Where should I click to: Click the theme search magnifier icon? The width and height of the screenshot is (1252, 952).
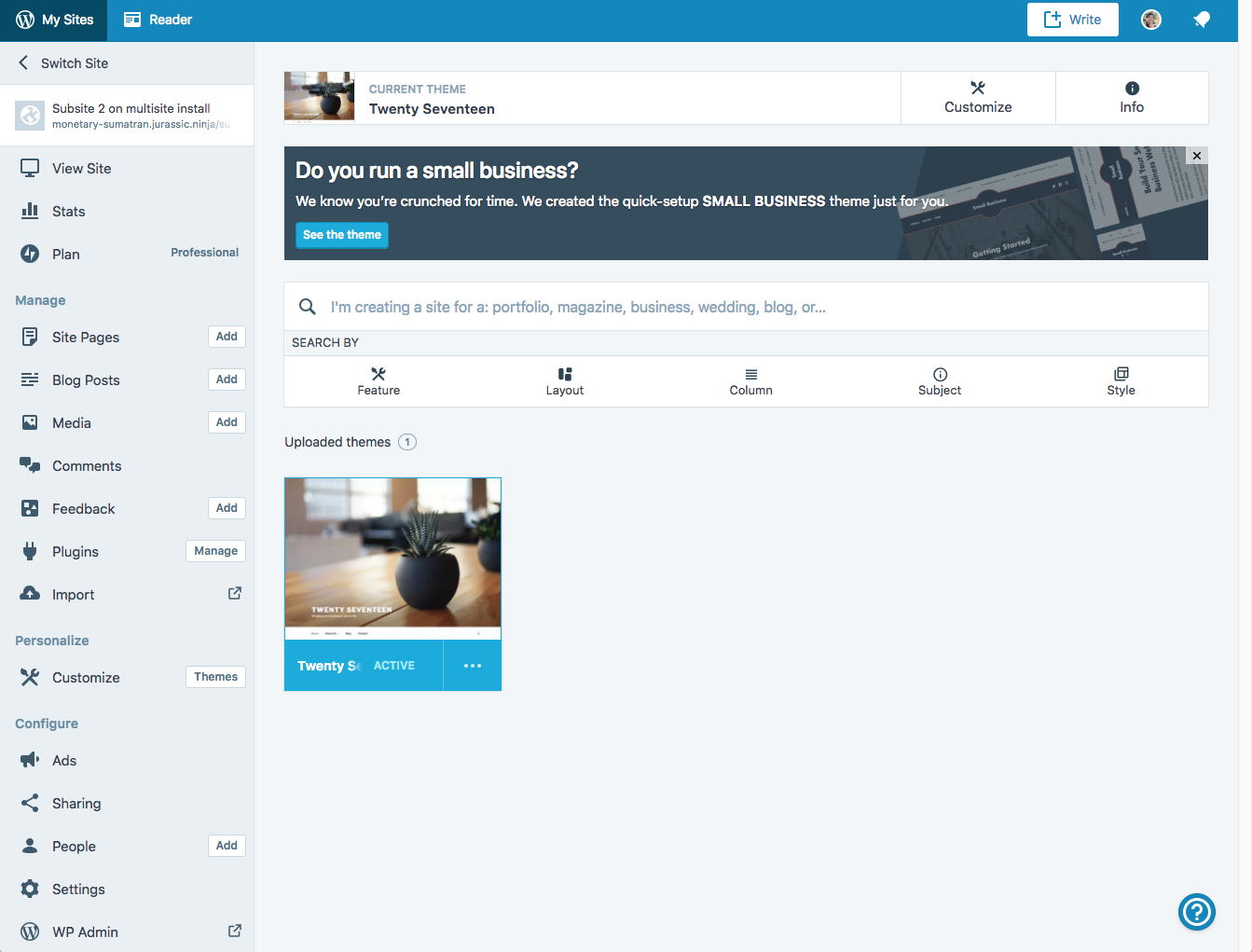click(x=307, y=307)
